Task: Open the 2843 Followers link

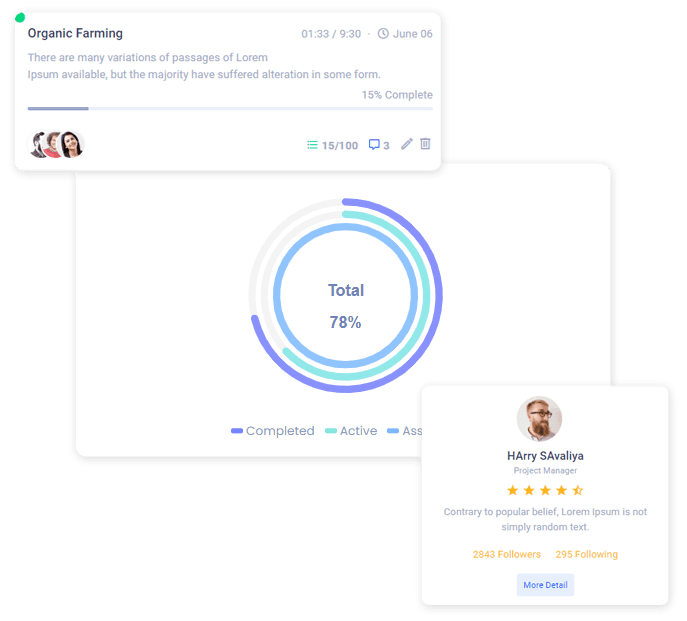Action: tap(506, 554)
